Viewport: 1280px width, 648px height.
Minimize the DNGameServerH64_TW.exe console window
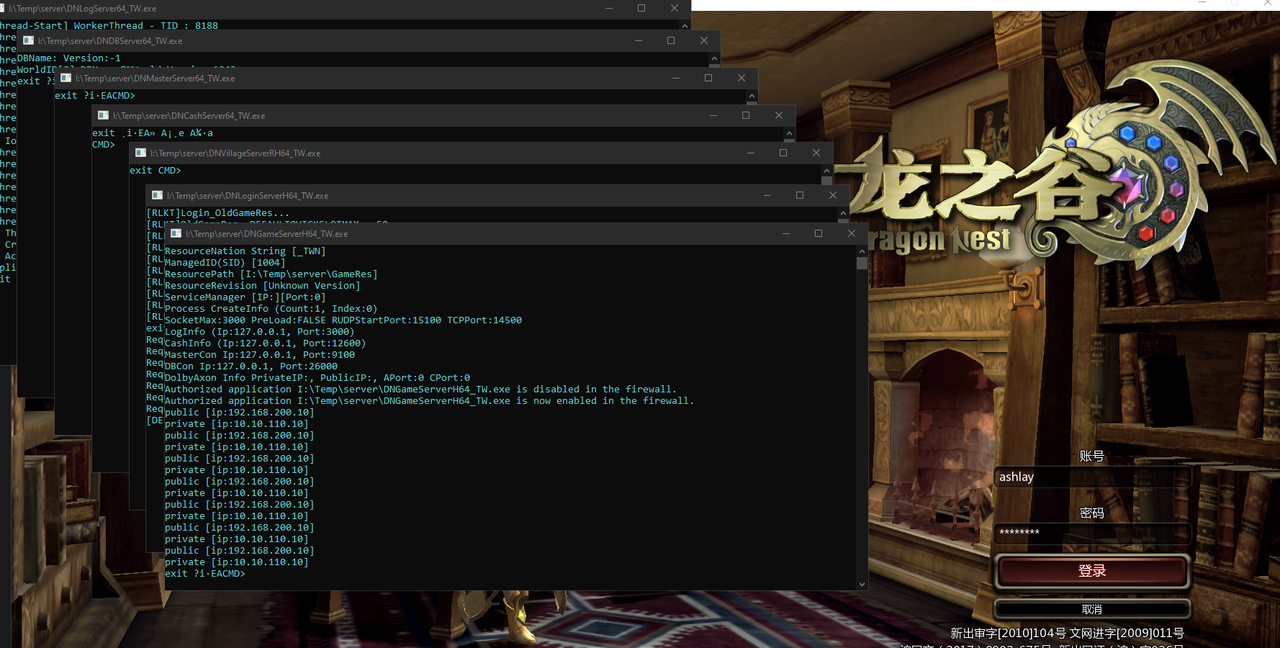pos(784,233)
